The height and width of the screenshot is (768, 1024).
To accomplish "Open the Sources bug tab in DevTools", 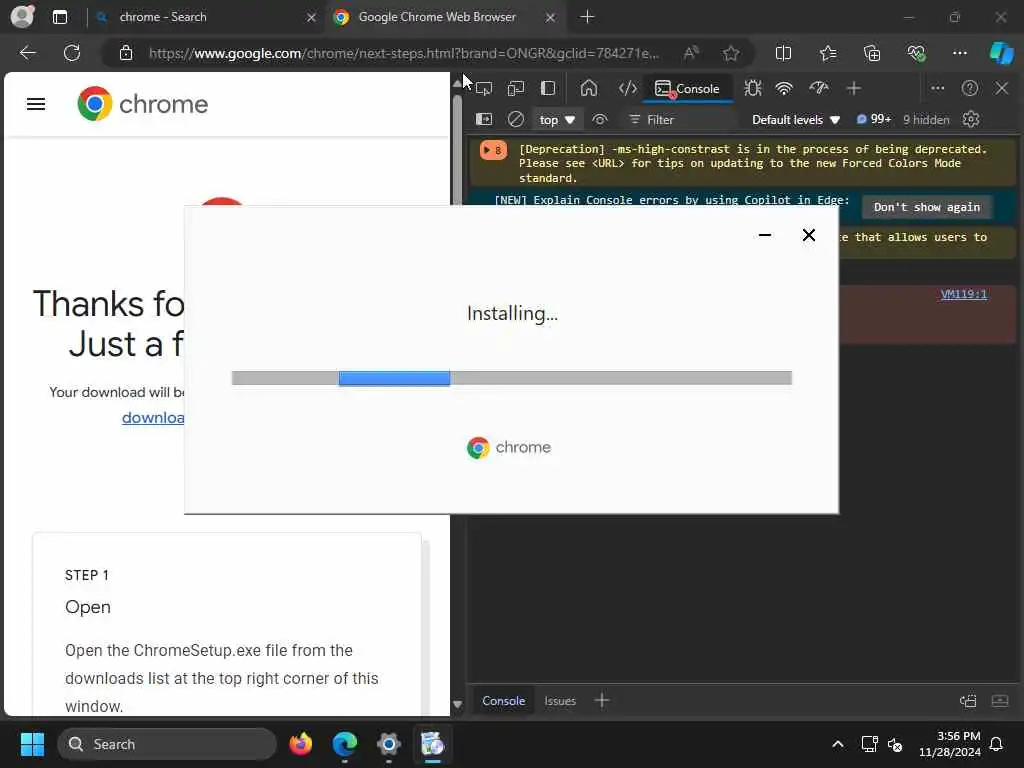I will [753, 88].
